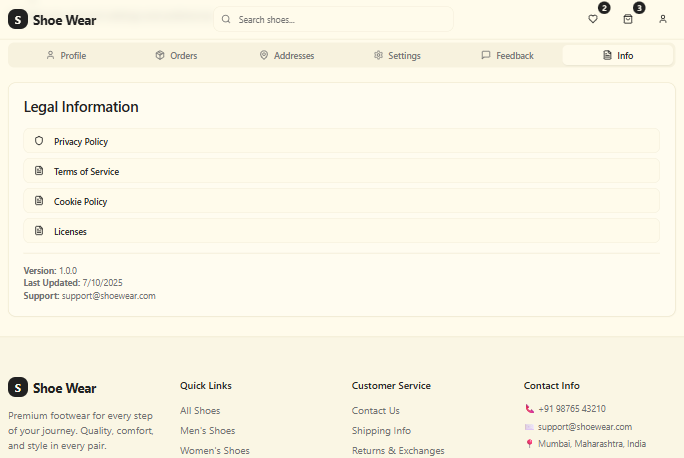Click the user account icon
This screenshot has width=684, height=458.
[x=663, y=19]
